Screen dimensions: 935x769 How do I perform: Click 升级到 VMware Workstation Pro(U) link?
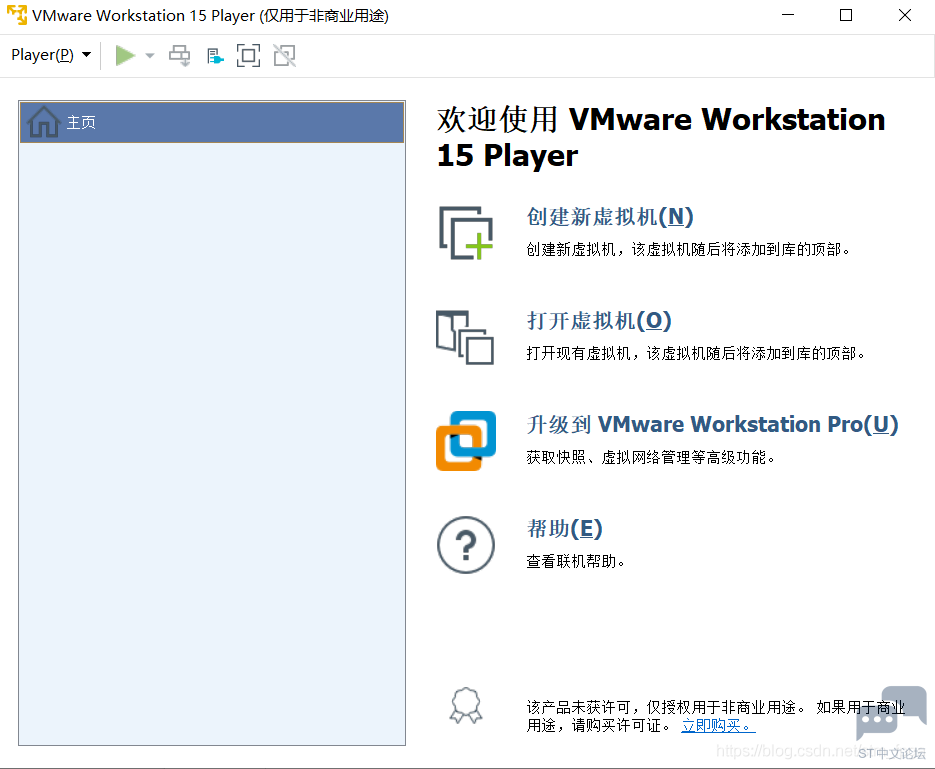tap(713, 424)
